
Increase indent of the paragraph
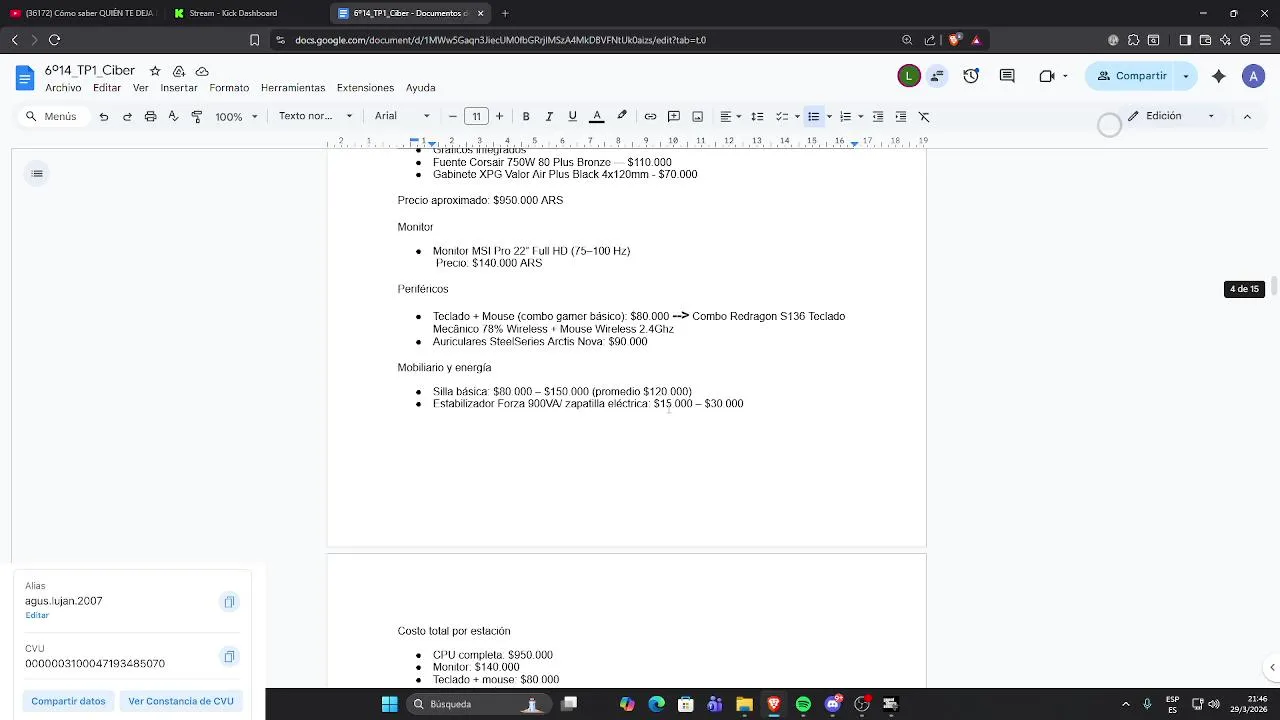[x=901, y=117]
